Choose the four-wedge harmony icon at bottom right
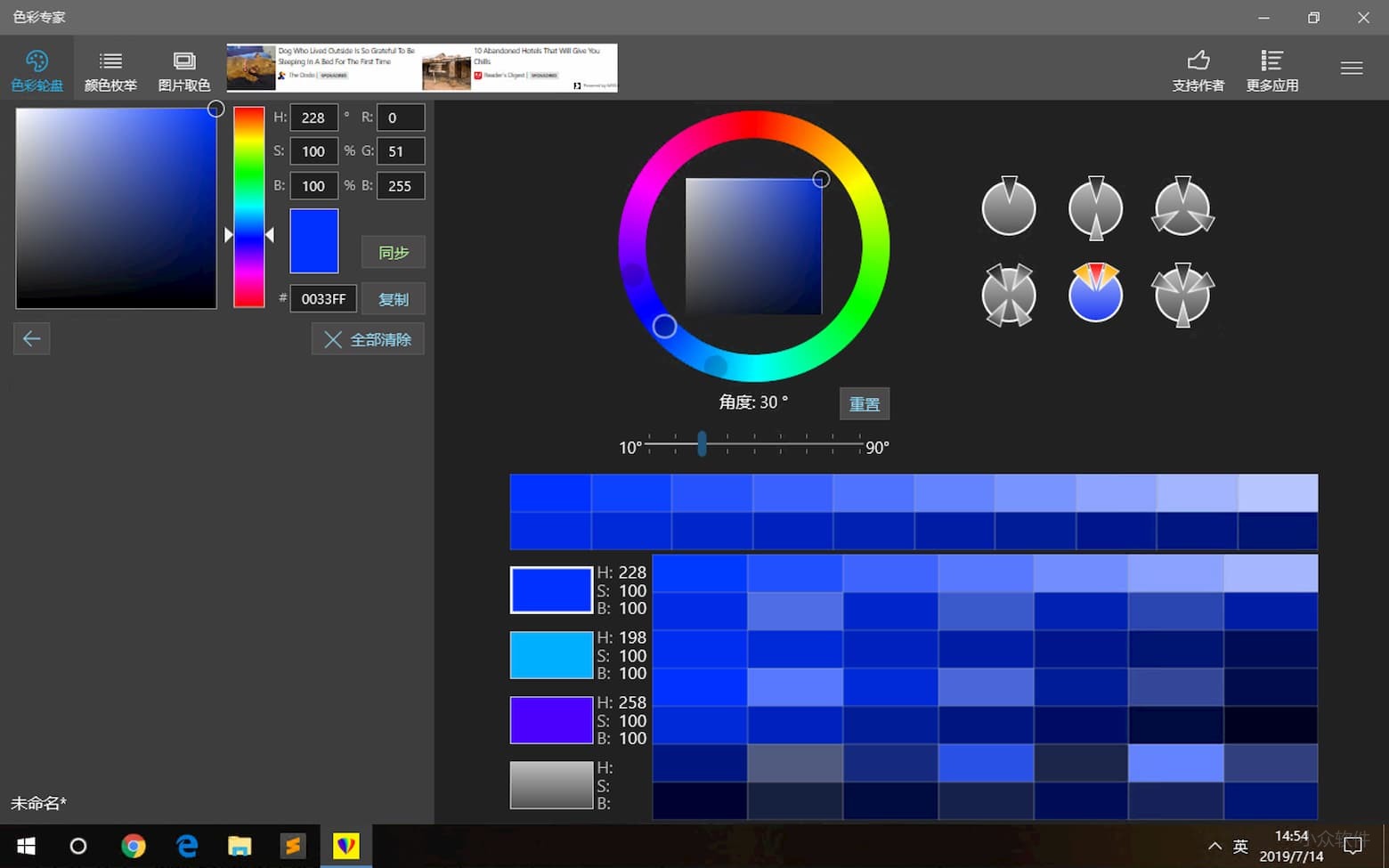 click(x=1182, y=295)
